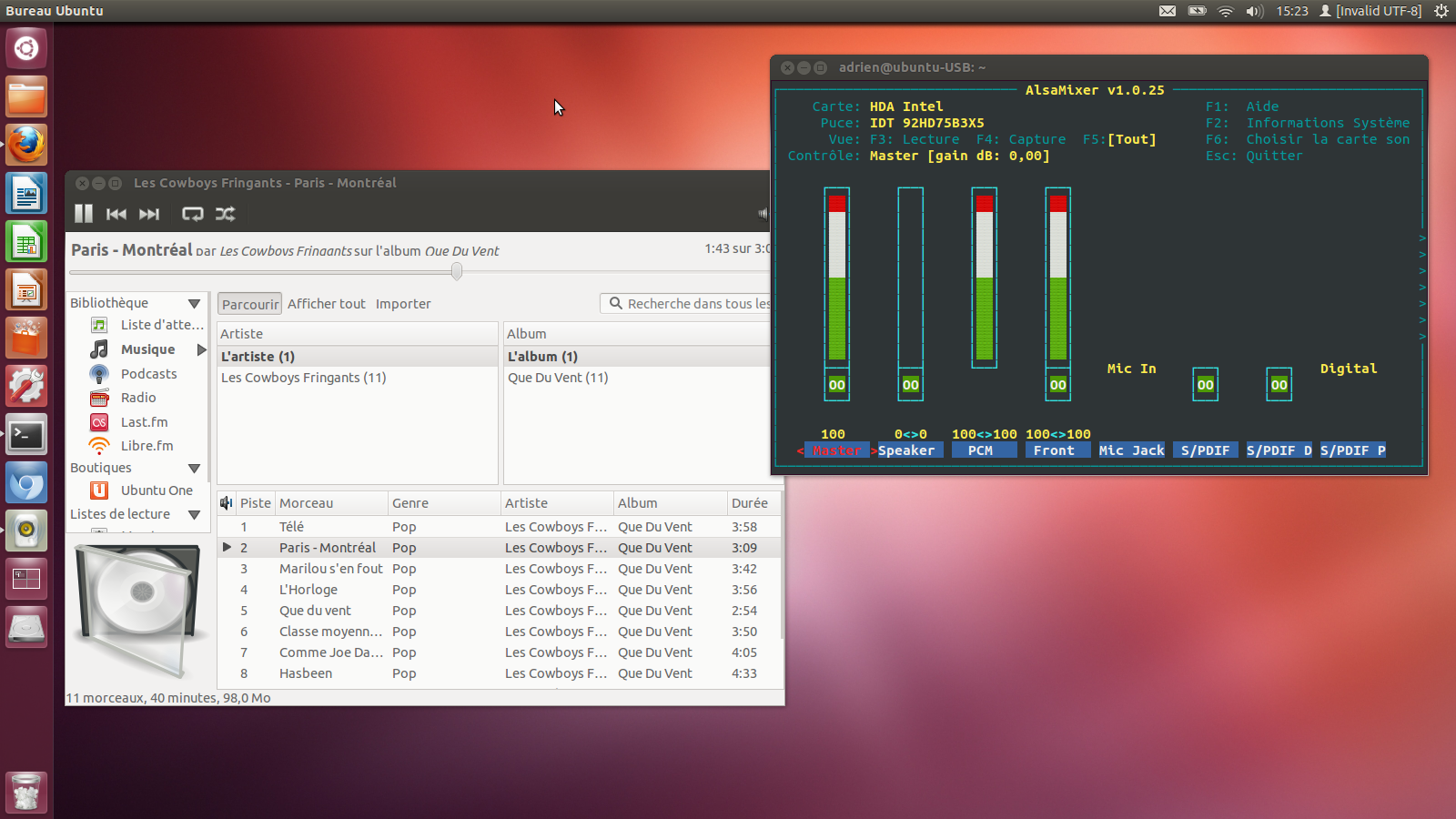Select Musique in Rhythmbox sidebar
1456x819 pixels.
click(x=147, y=349)
